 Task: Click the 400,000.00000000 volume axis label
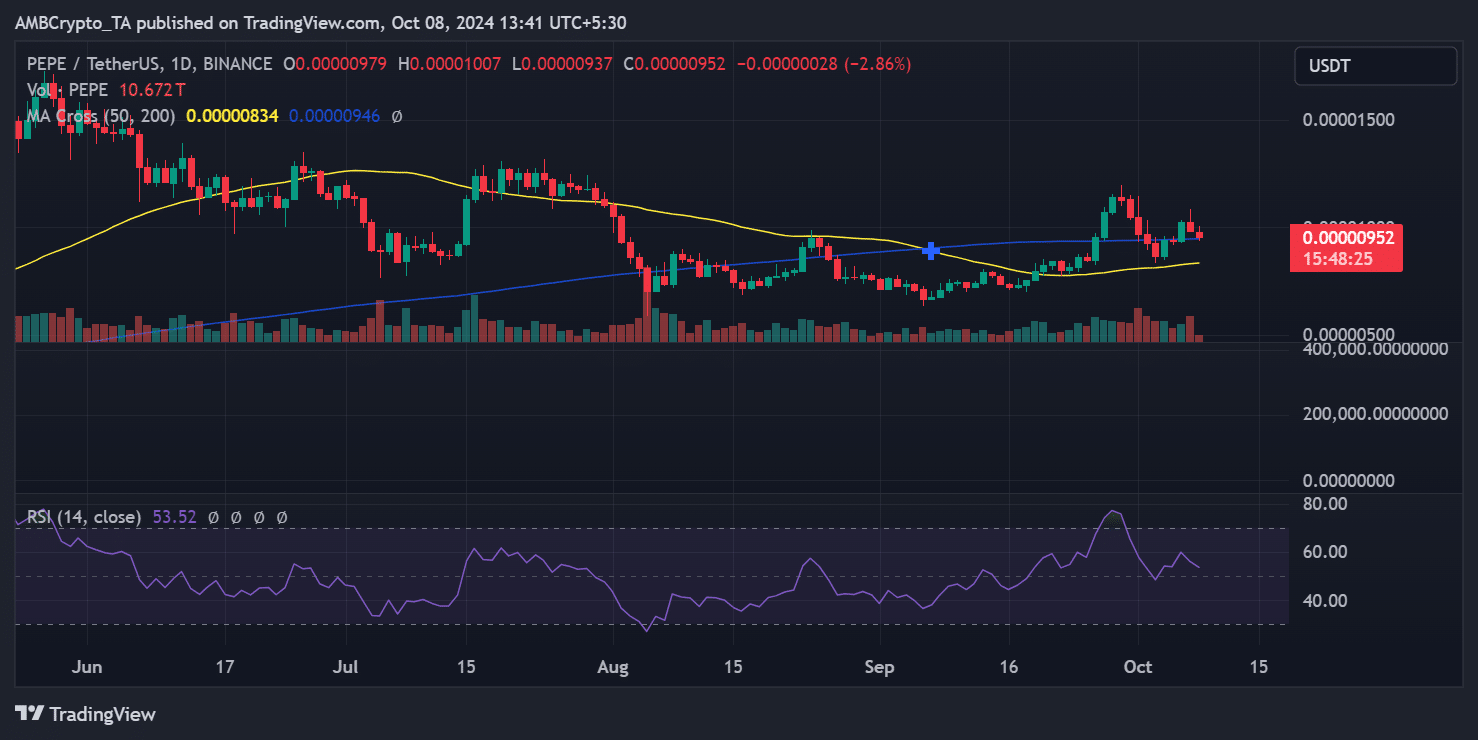[x=1376, y=349]
